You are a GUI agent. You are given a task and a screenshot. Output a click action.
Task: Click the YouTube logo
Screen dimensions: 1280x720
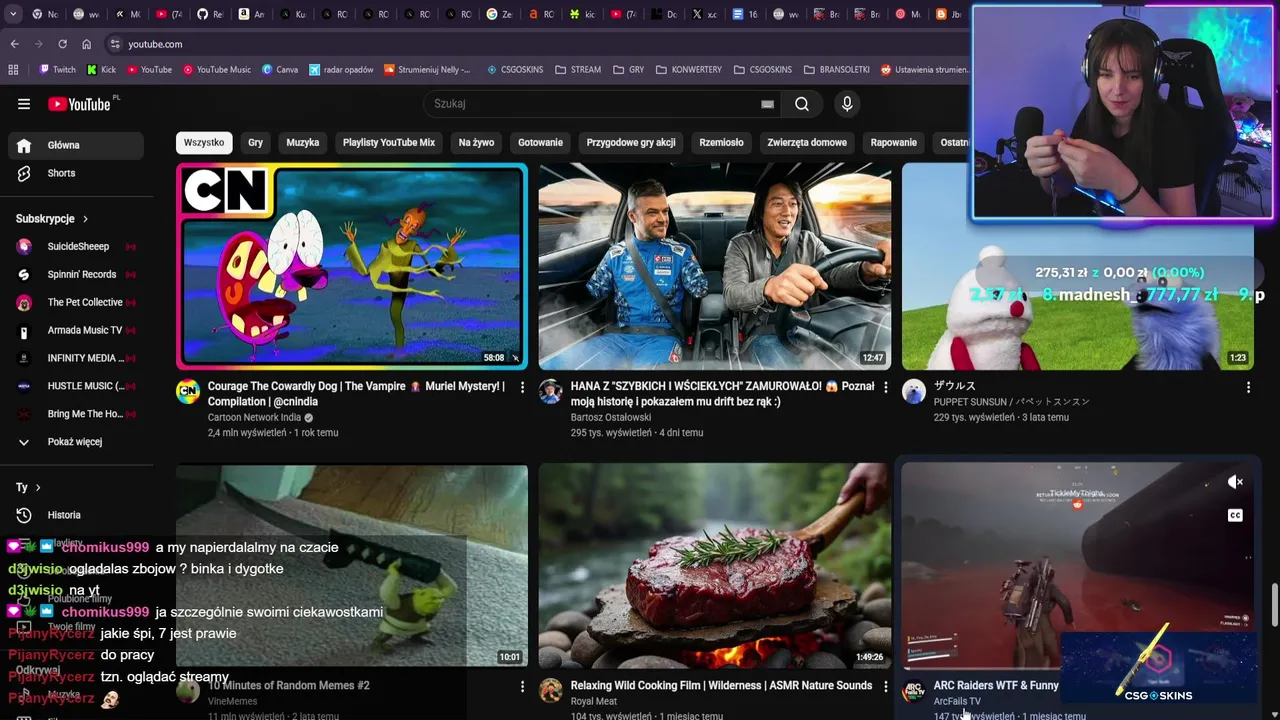(79, 104)
